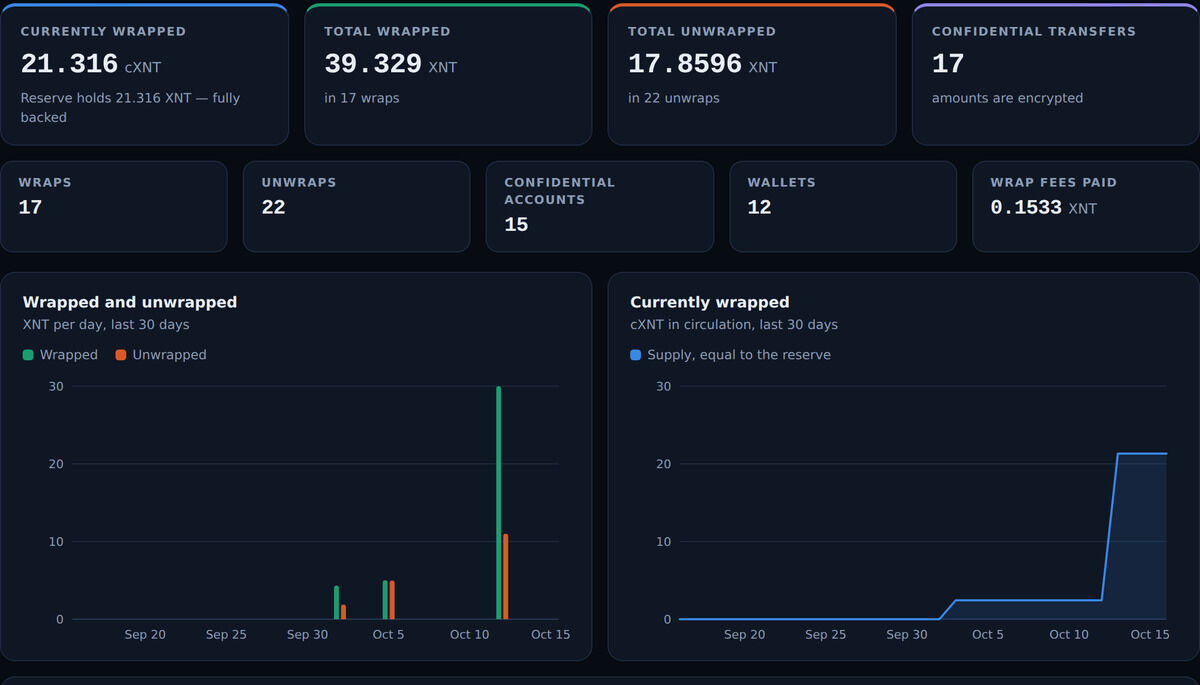
Task: Click the Wallets count 12
Action: 759,208
